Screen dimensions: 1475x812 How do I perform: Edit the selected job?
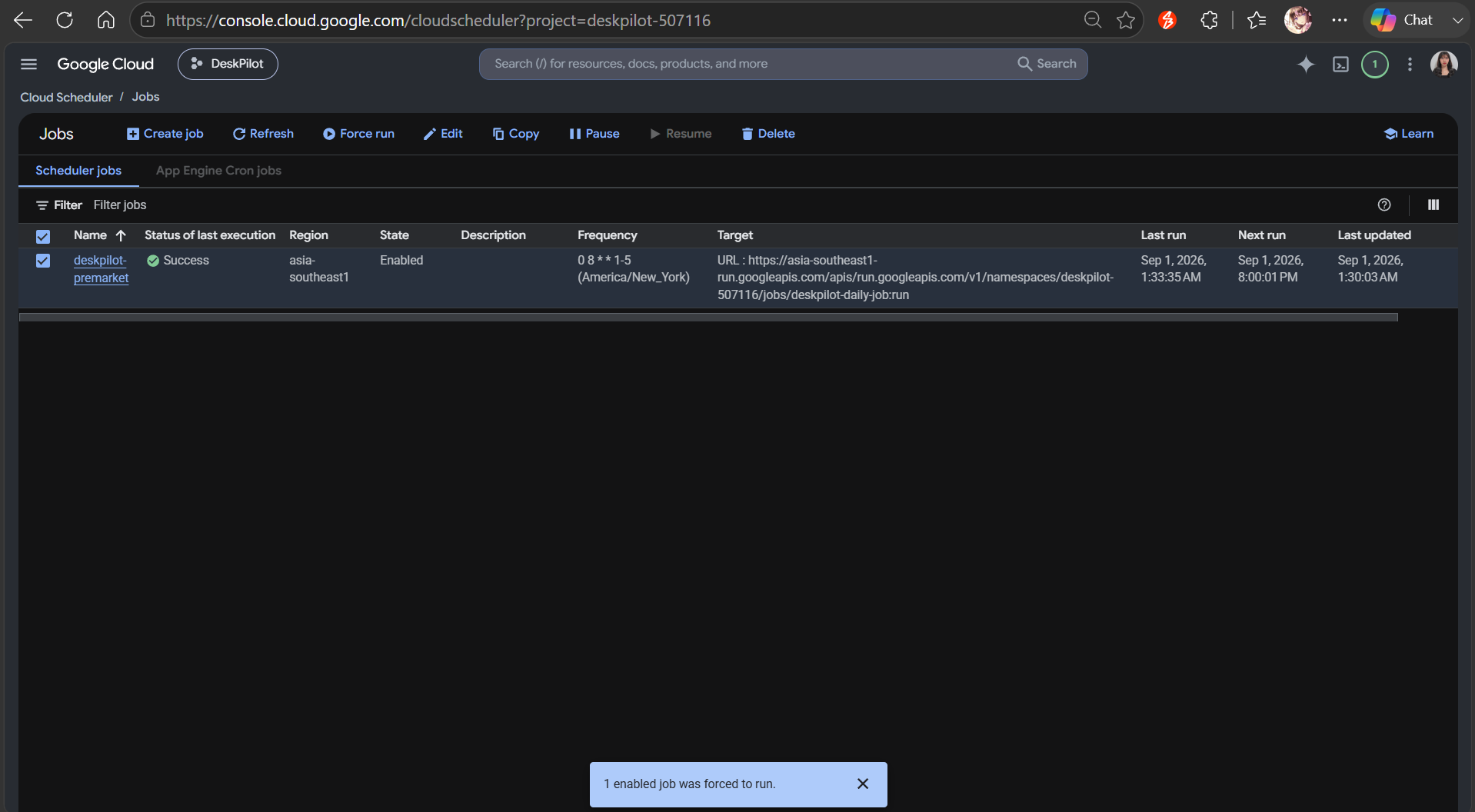click(443, 134)
